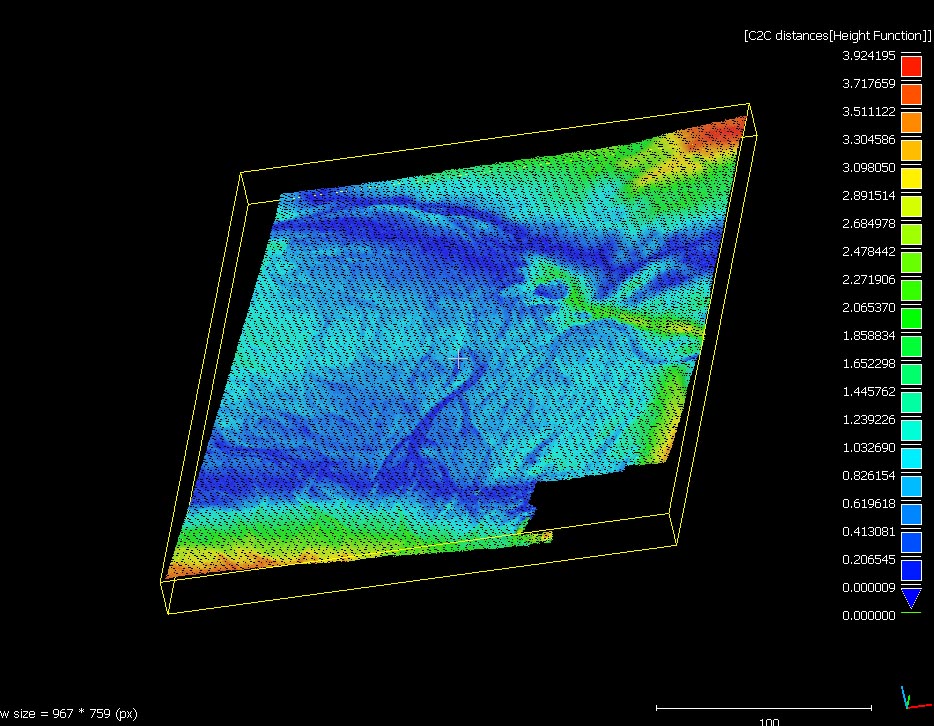Screen dimensions: 934x726
Task: Click the orange swatch beside 3.511122
Action: 910,122
